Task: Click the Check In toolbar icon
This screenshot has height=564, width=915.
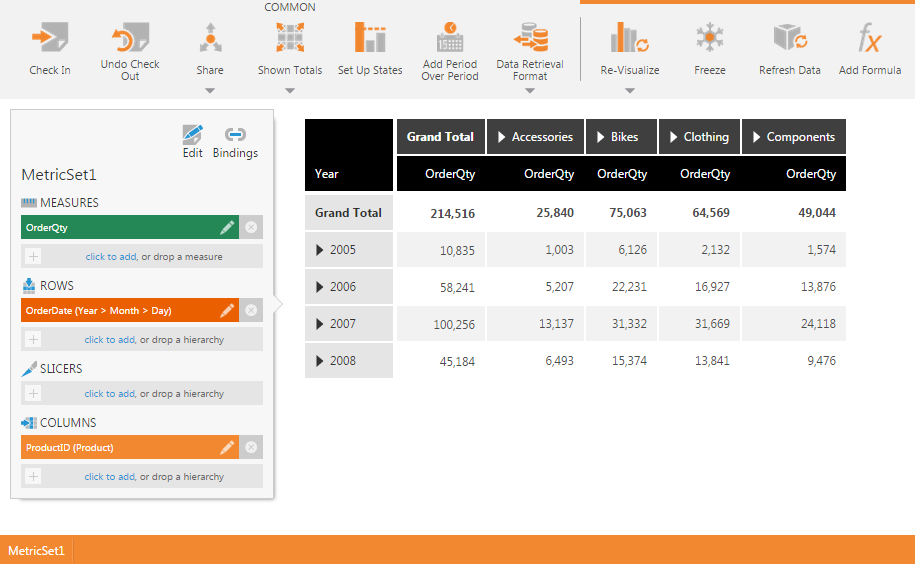Action: [49, 40]
